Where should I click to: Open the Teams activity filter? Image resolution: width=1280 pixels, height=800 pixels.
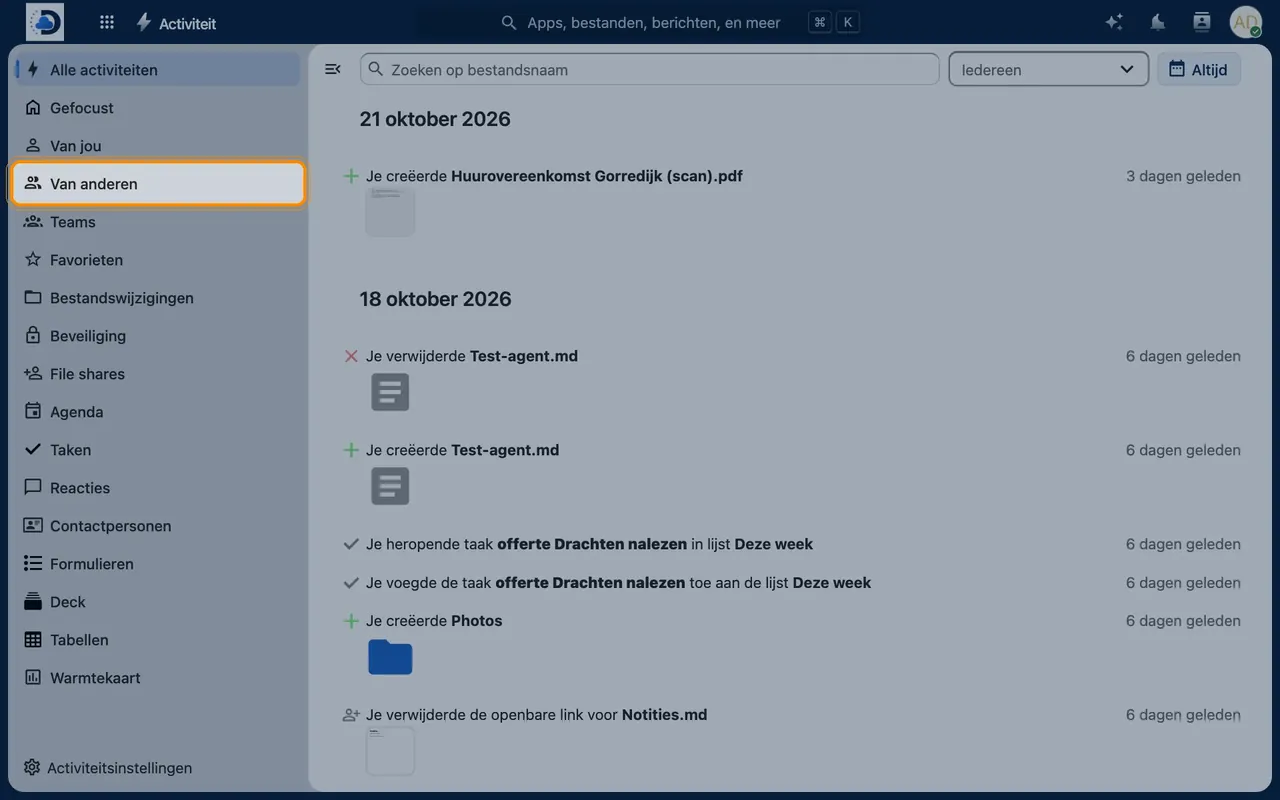coord(156,222)
